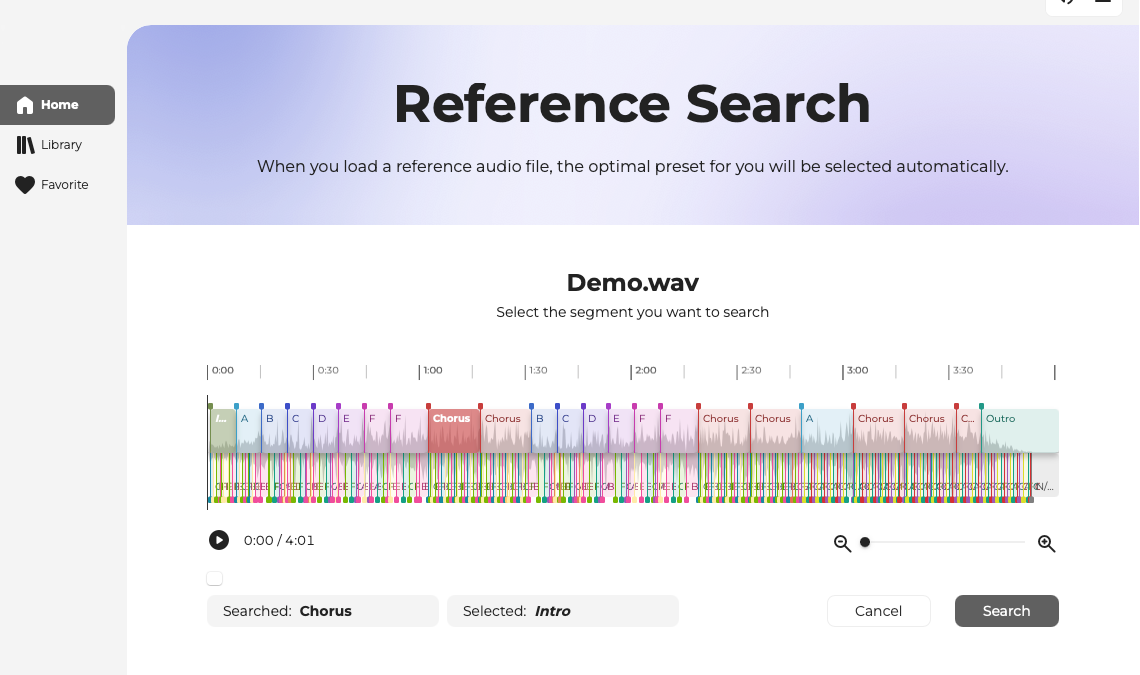Go to the Library menu item label

tap(61, 145)
